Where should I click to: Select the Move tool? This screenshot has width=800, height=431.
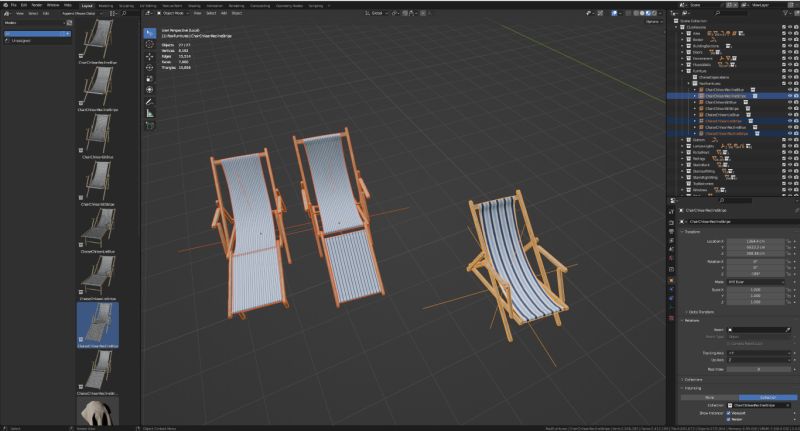click(x=149, y=57)
